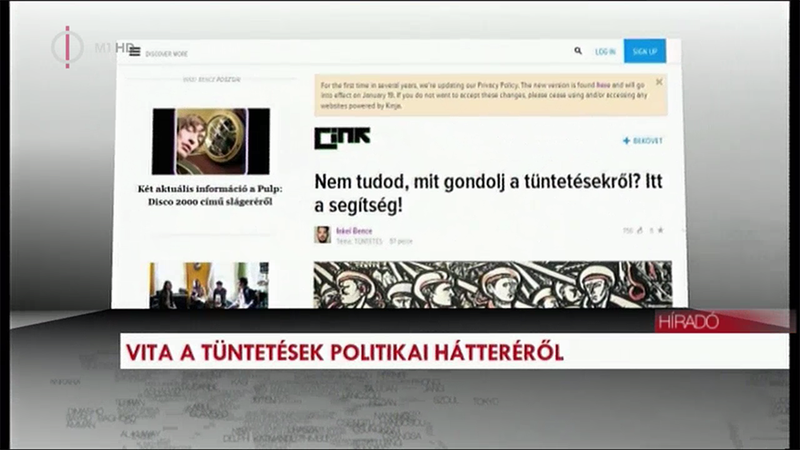This screenshot has width=800, height=450.
Task: Open the TÜNTETÉS topic tag
Action: pos(368,241)
